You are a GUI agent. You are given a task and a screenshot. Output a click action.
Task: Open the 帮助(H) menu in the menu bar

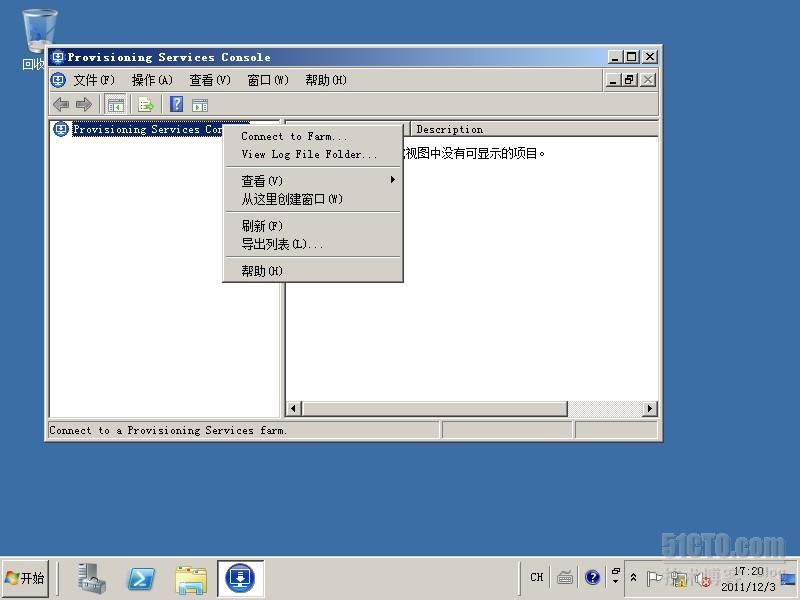coord(326,80)
